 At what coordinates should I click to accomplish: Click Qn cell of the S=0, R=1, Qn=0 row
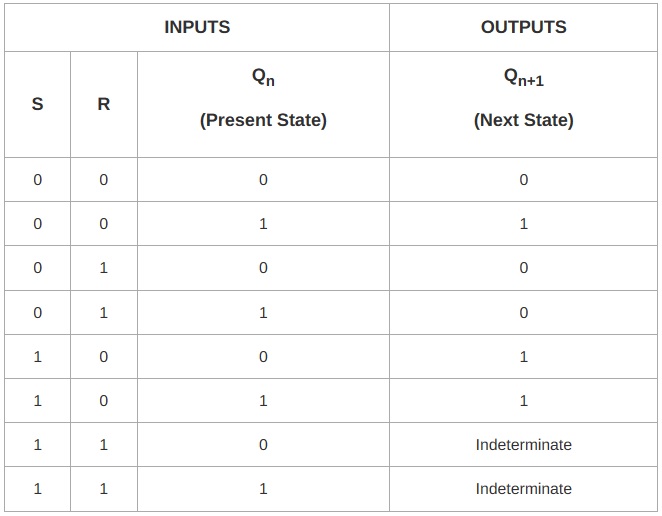tap(263, 269)
